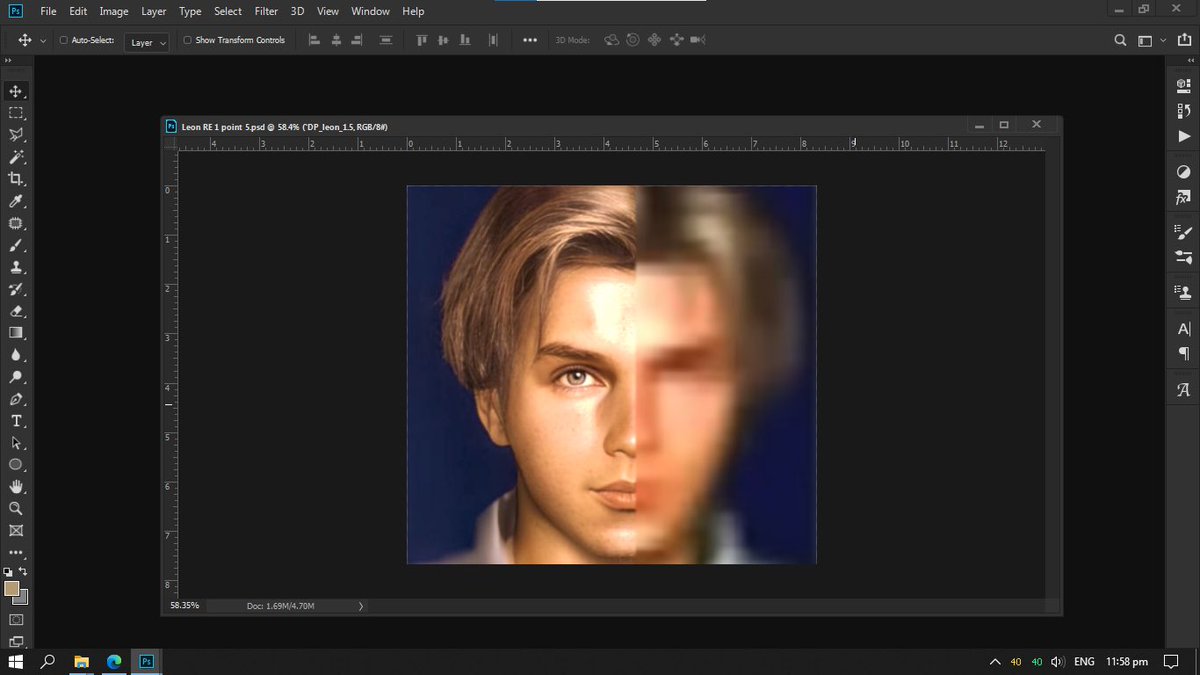Open the Styles fx panel icon
Viewport: 1200px width, 675px height.
pos(1184,198)
